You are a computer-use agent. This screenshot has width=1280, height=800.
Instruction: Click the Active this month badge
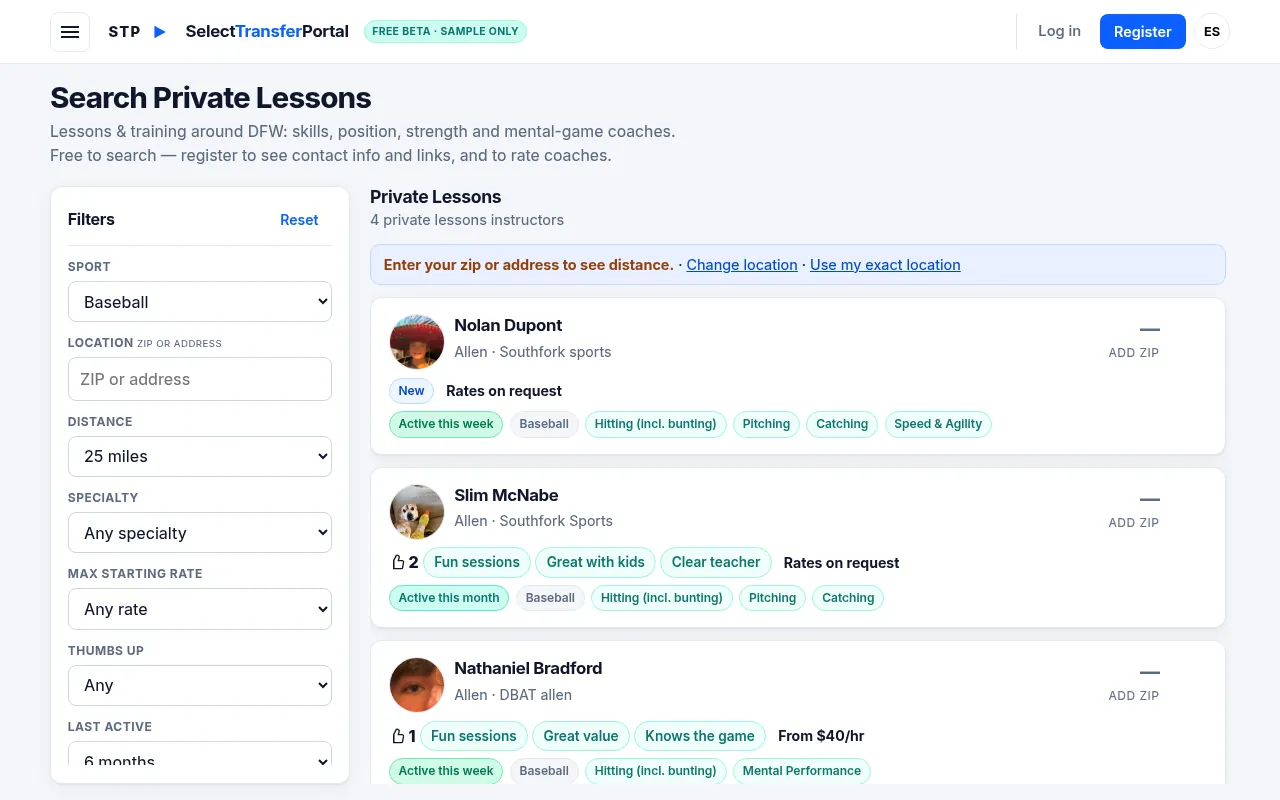(449, 598)
